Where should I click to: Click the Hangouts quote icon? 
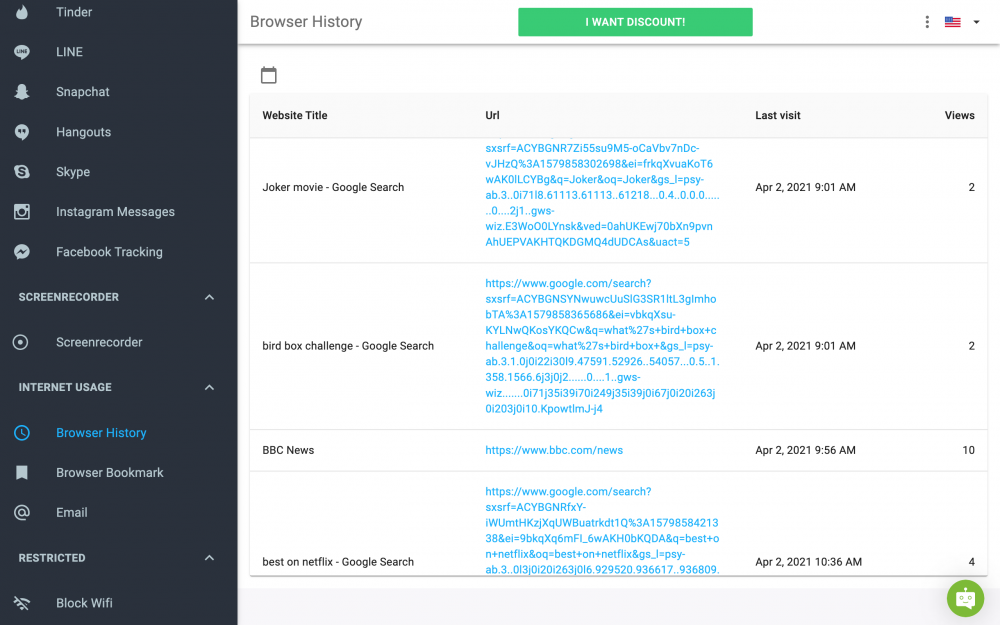[x=22, y=132]
